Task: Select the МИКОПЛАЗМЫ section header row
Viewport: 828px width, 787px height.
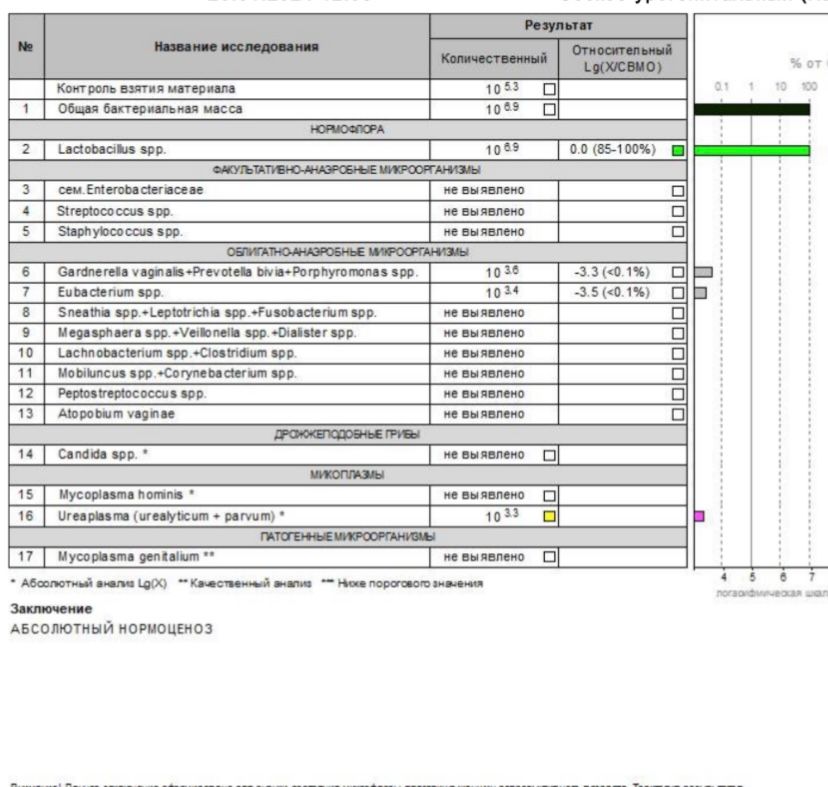Action: [347, 475]
